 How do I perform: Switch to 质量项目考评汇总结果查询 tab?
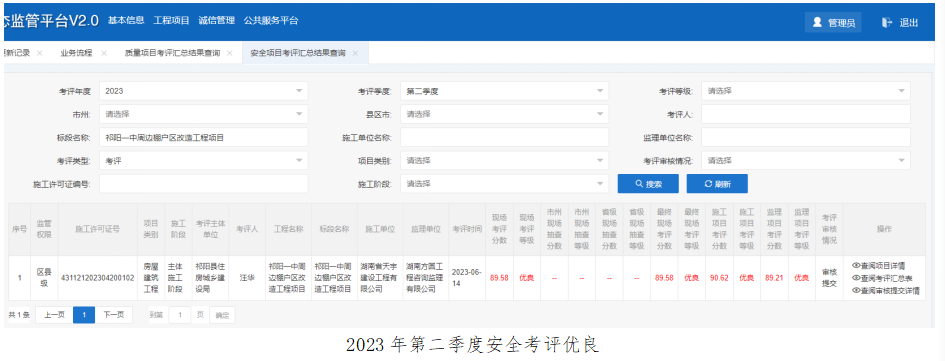click(x=172, y=53)
